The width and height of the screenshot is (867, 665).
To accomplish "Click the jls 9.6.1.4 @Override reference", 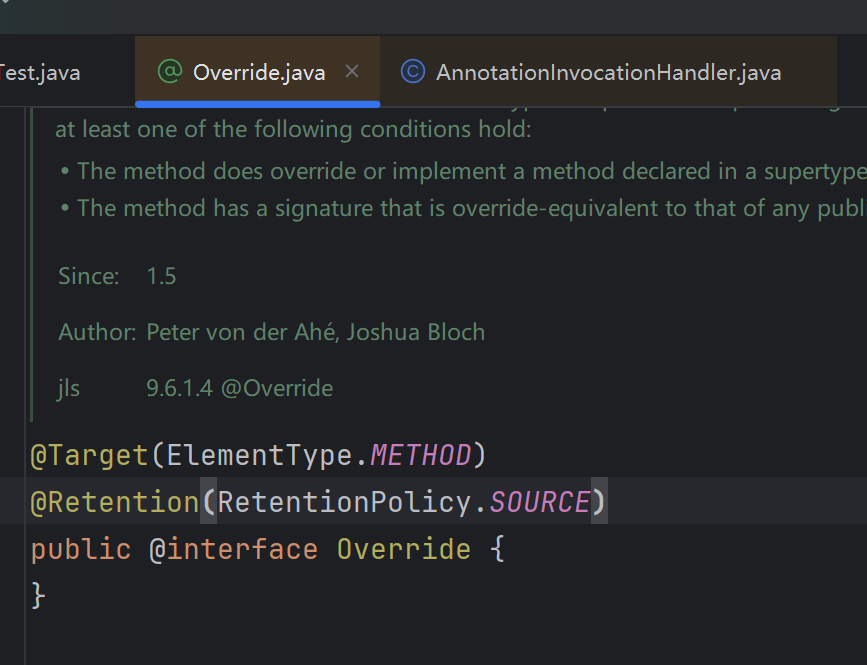I will (239, 388).
